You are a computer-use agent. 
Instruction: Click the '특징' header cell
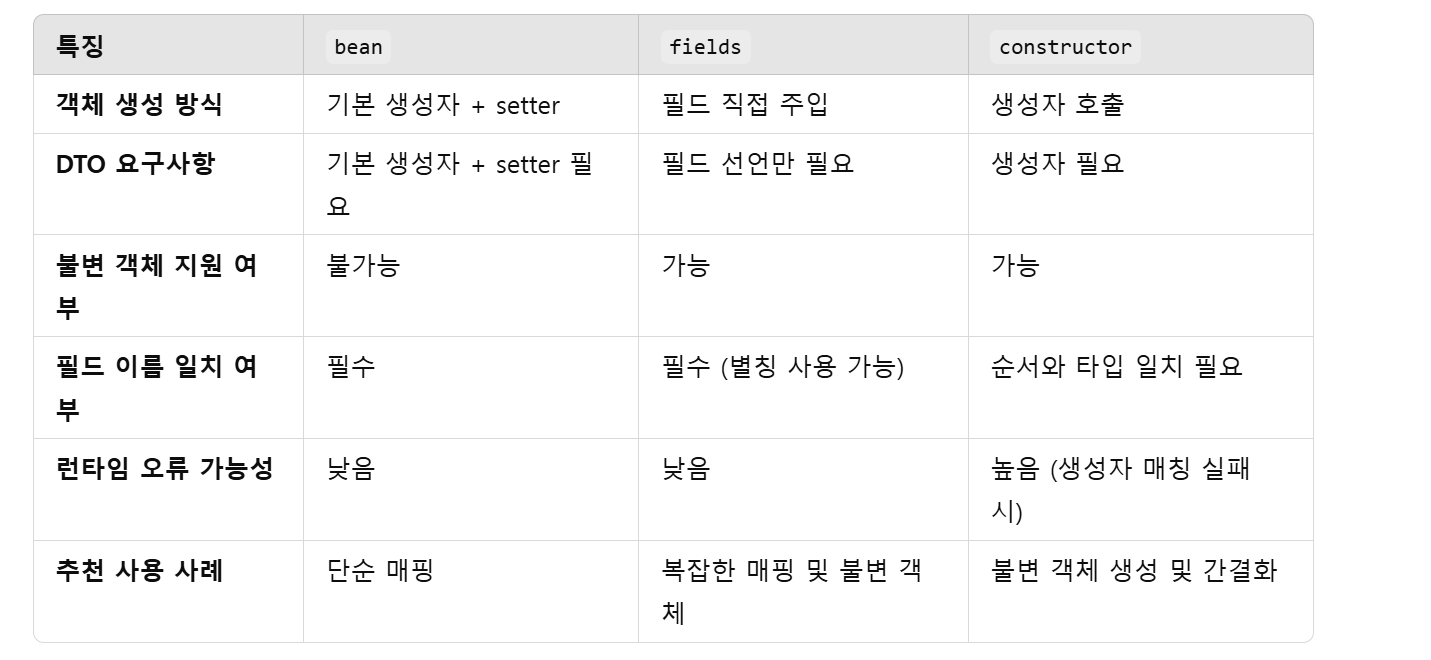pyautogui.click(x=80, y=46)
